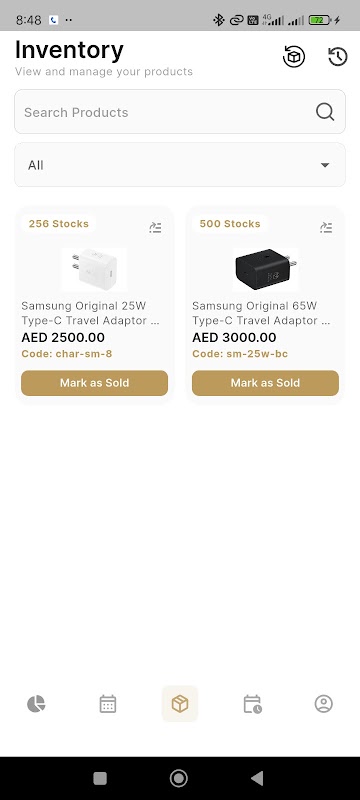The height and width of the screenshot is (800, 360).
Task: Open the calendar tab in bottom navigation
Action: click(108, 704)
